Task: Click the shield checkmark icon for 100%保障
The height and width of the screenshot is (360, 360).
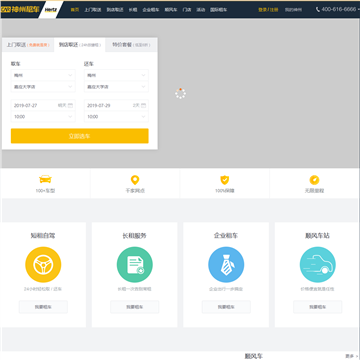Action: point(225,180)
